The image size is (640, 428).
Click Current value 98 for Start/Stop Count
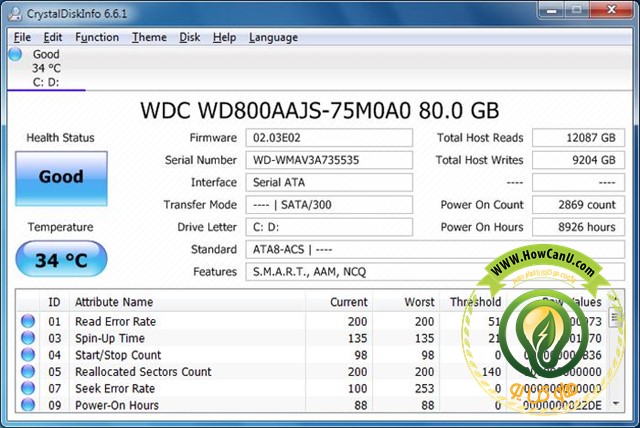(361, 355)
